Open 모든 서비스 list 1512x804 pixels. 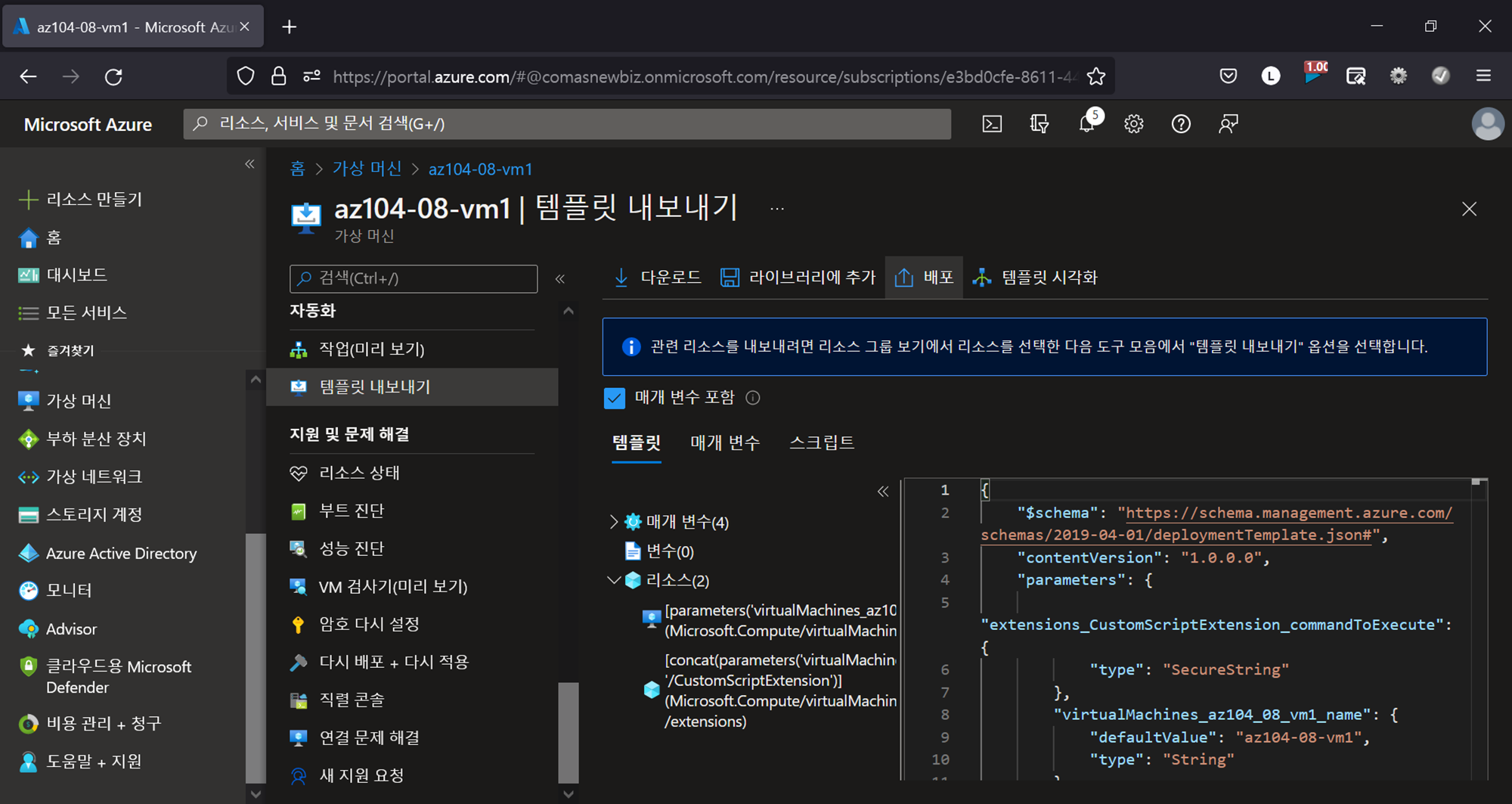coord(72,313)
